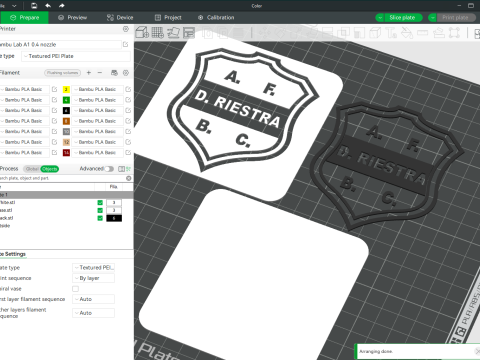
Task: Click the Auto orient toolbar icon
Action: tap(173, 32)
